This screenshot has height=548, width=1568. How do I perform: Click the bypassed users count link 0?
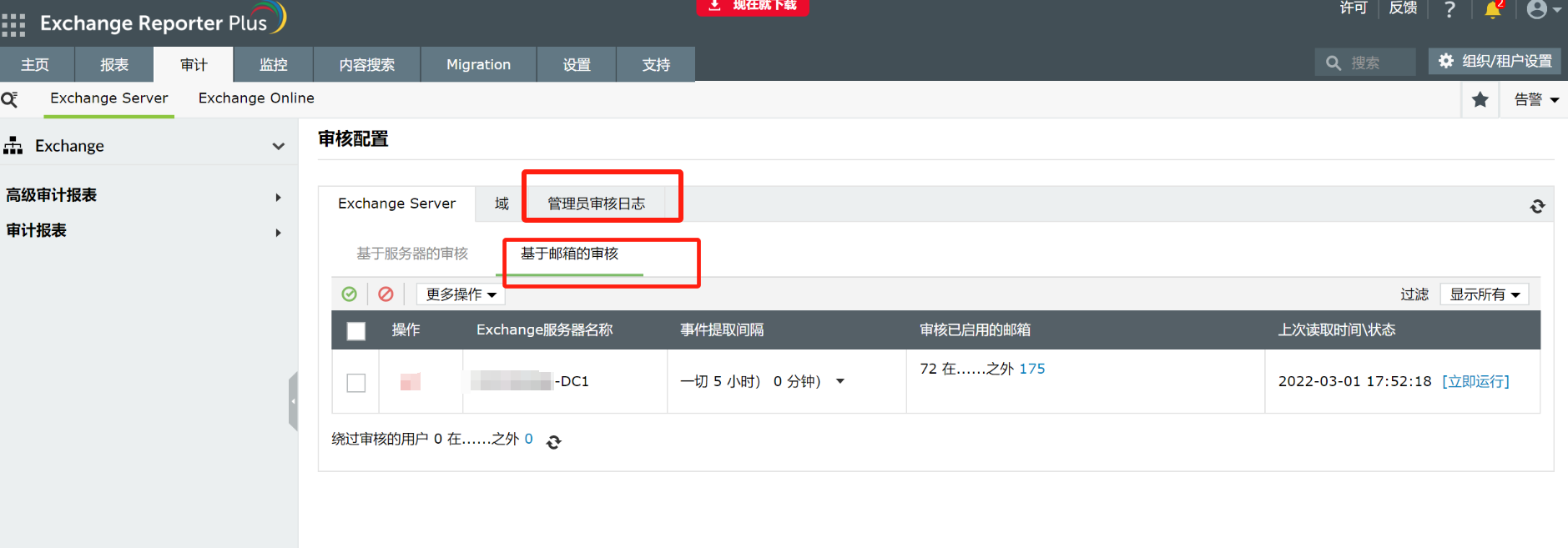click(529, 439)
